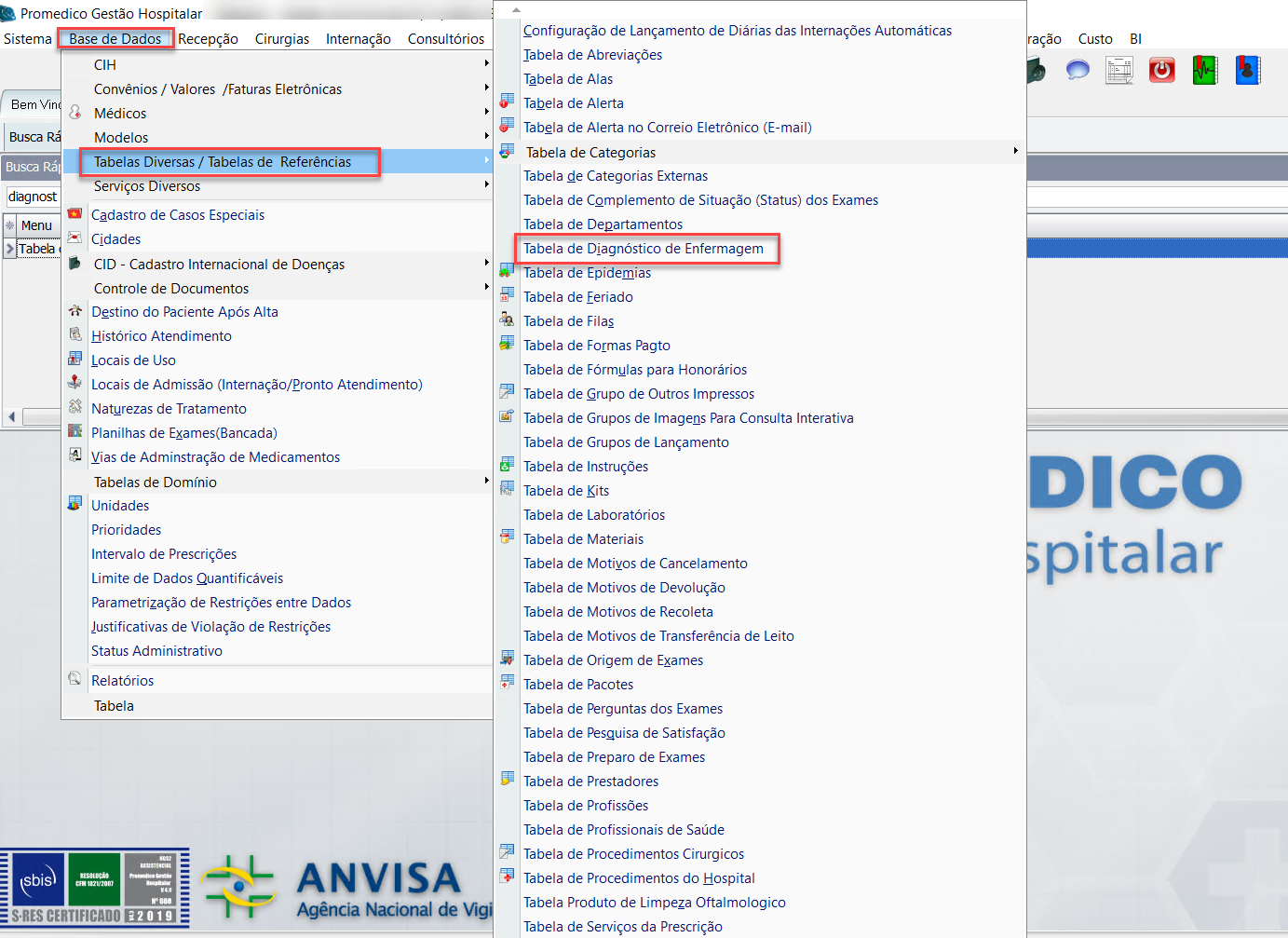The image size is (1288, 938).
Task: Click the scroll-up arrow atop the submenu
Action: [517, 9]
